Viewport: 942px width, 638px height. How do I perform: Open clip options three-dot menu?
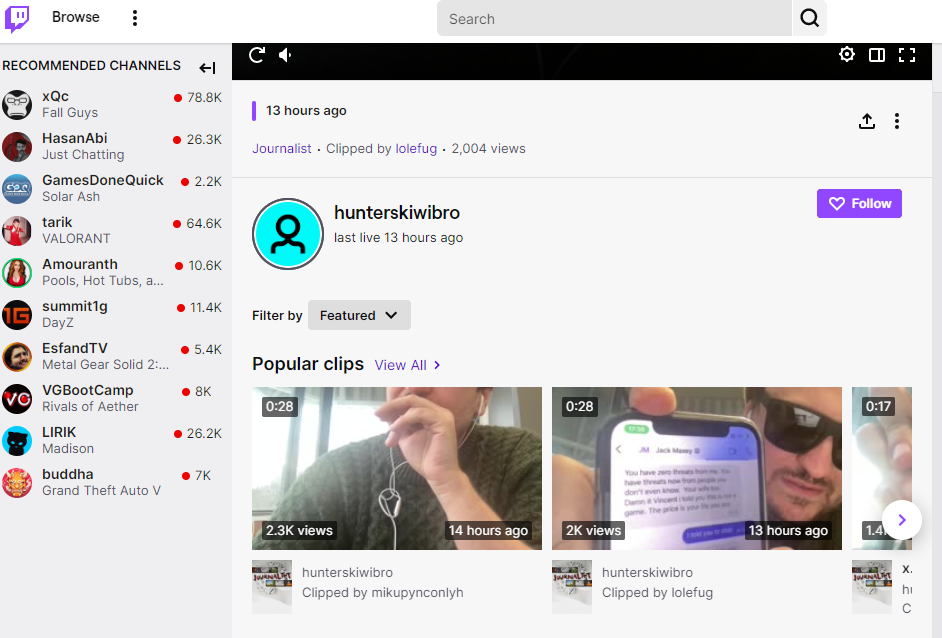(x=897, y=121)
